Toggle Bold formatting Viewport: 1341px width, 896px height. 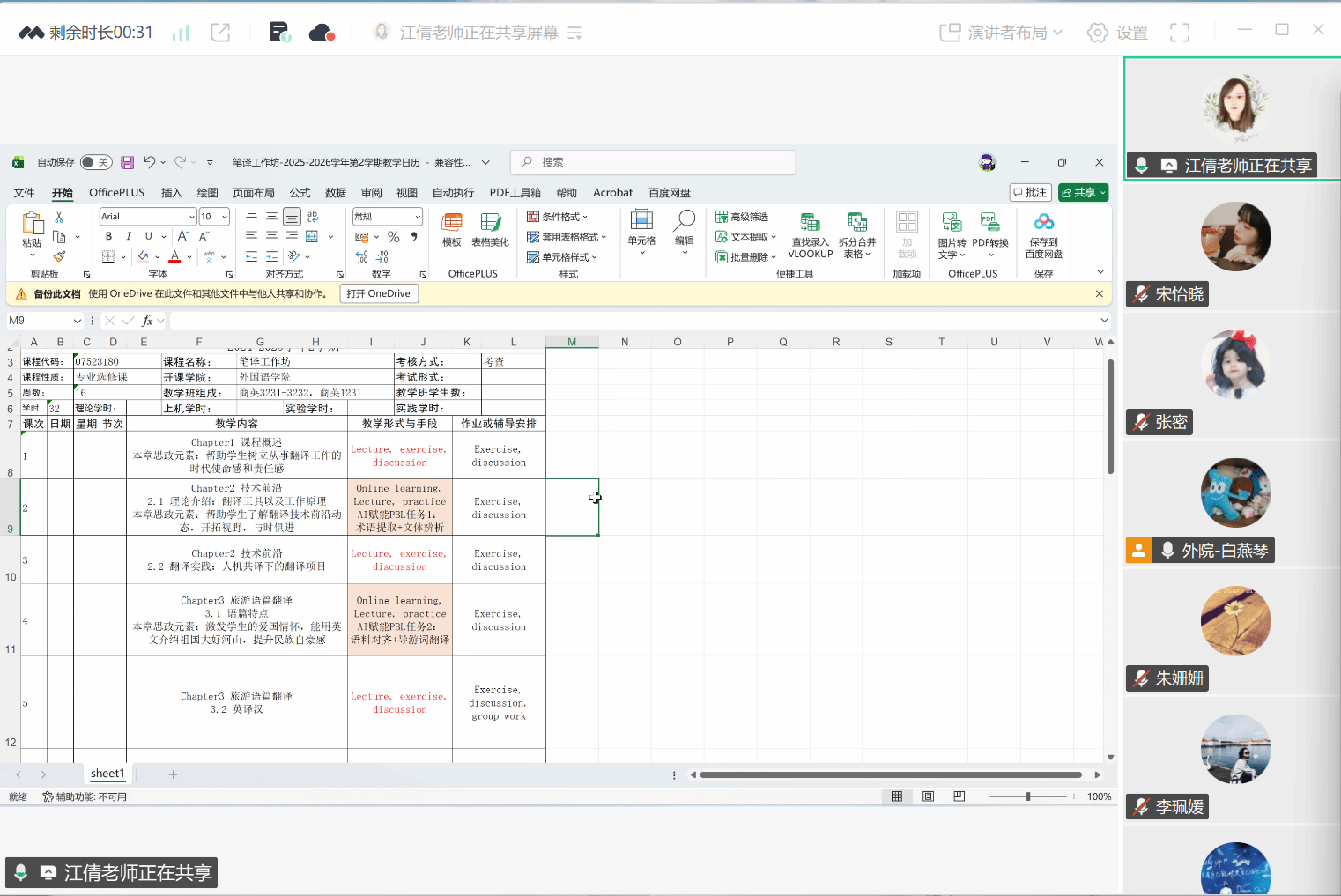click(x=108, y=236)
